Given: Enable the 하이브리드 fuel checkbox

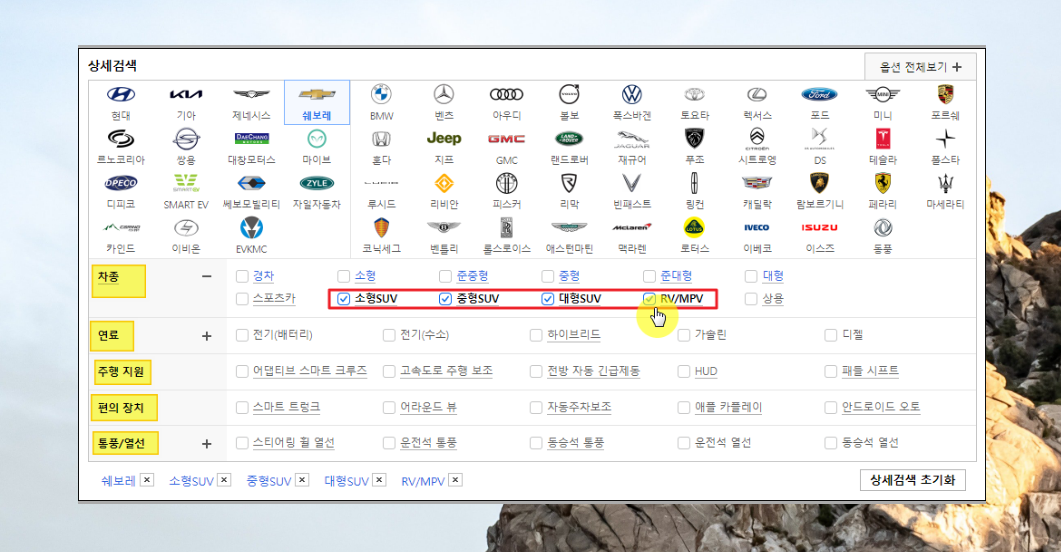Looking at the screenshot, I should (536, 335).
